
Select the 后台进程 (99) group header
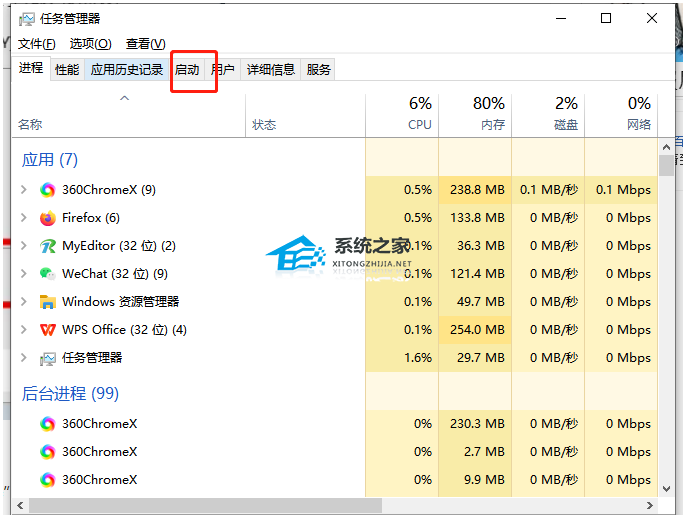point(70,394)
